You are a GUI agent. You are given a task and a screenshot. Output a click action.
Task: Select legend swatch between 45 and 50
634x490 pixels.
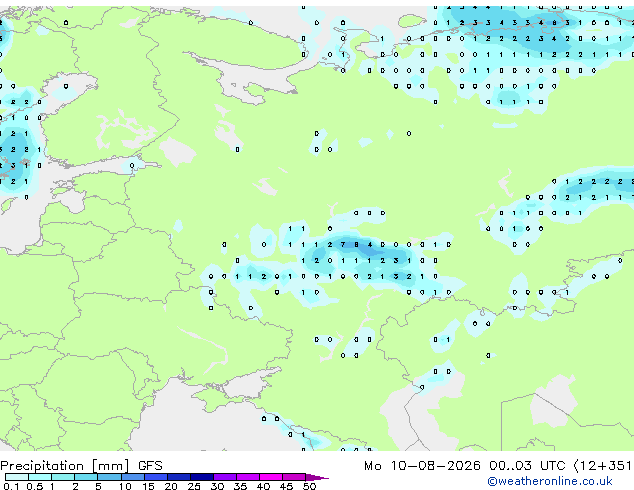coord(294,477)
